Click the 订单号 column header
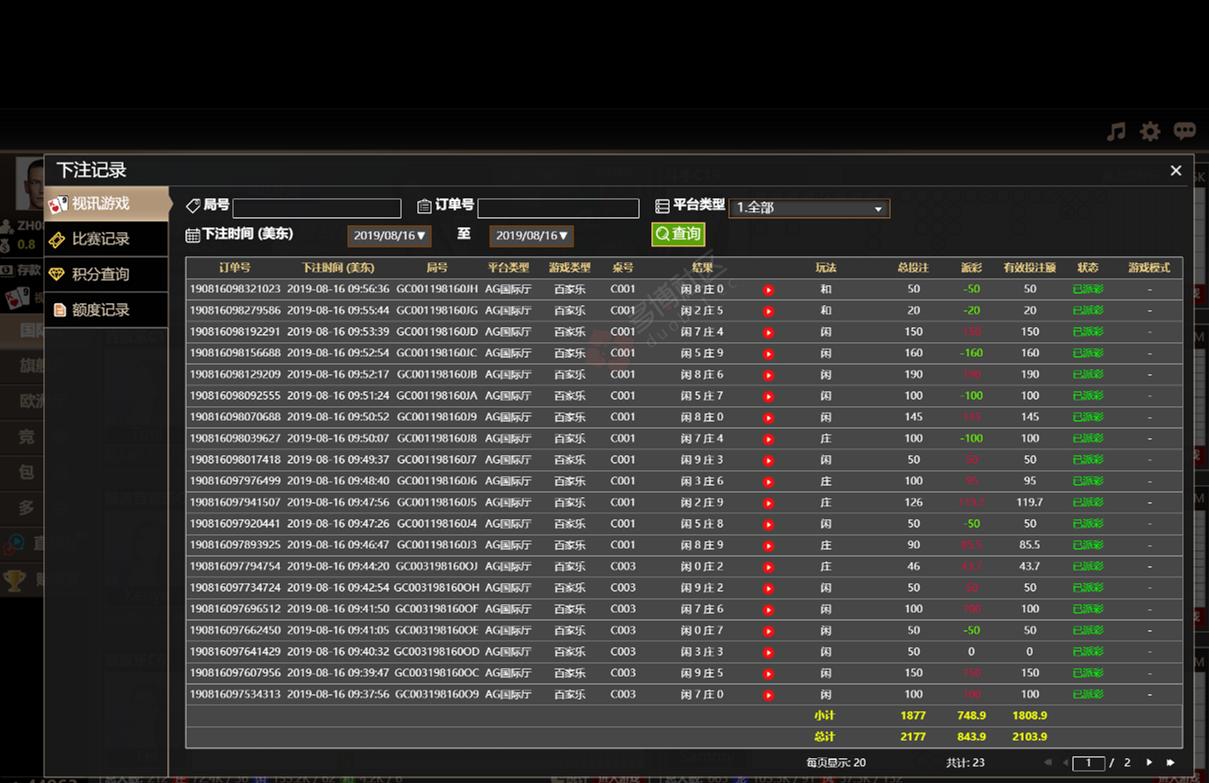 coord(235,268)
